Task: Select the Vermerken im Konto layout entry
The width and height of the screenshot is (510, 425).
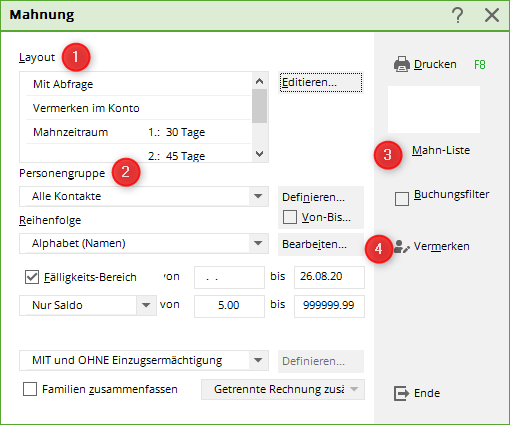Action: 138,108
